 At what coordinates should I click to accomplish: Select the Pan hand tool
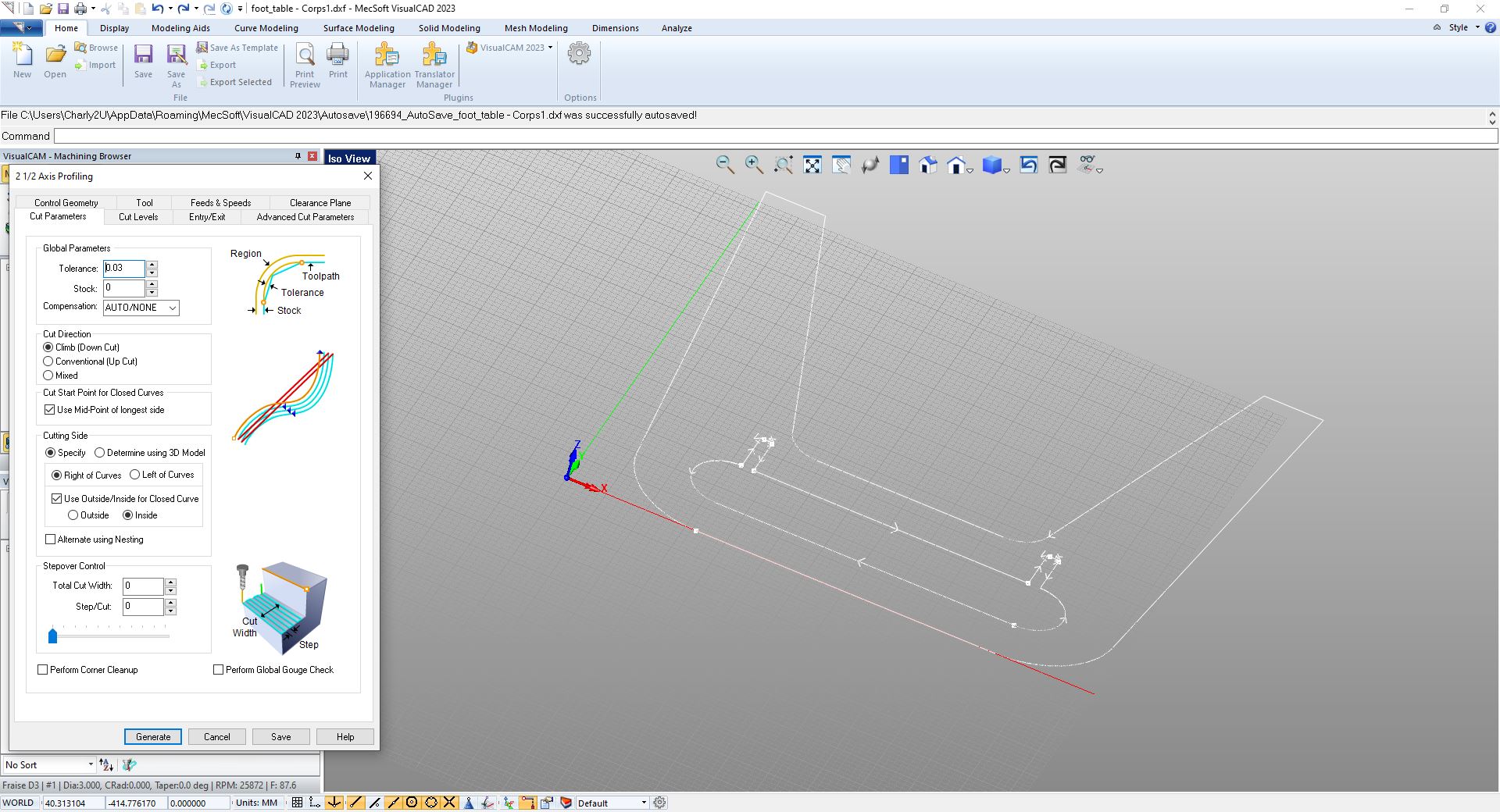tap(841, 165)
